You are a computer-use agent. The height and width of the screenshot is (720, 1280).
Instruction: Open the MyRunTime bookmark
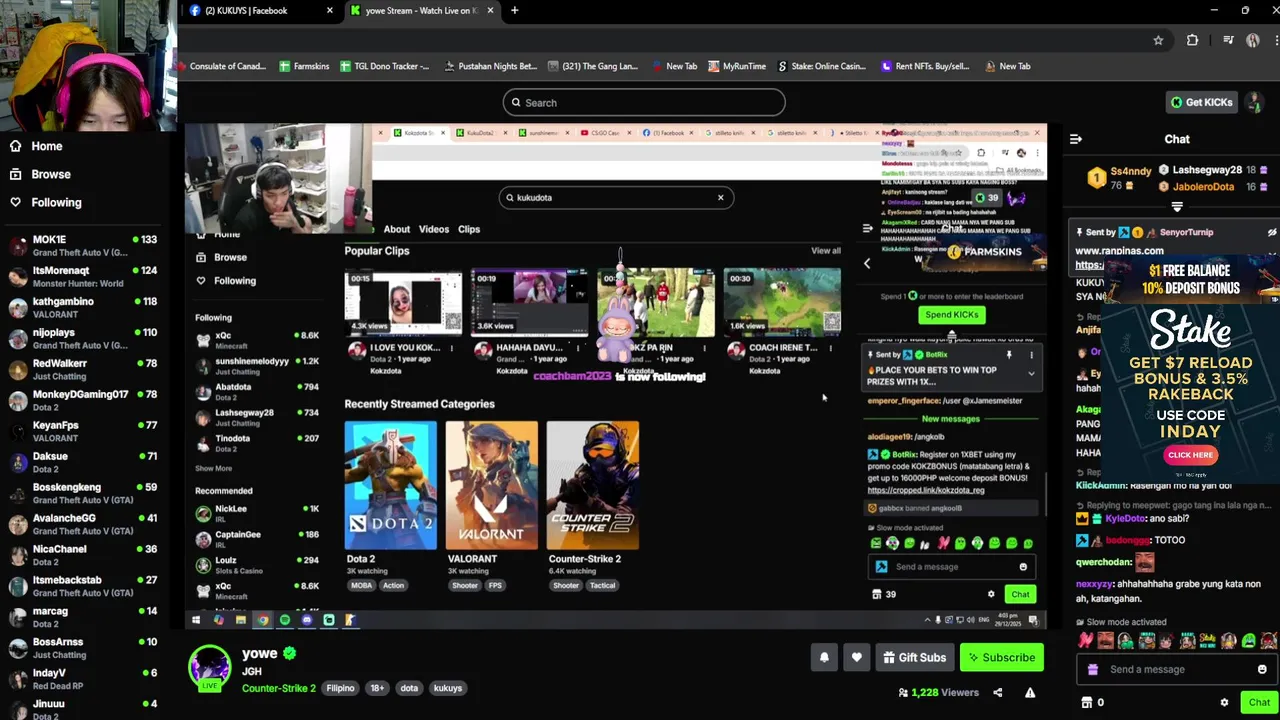tap(737, 66)
